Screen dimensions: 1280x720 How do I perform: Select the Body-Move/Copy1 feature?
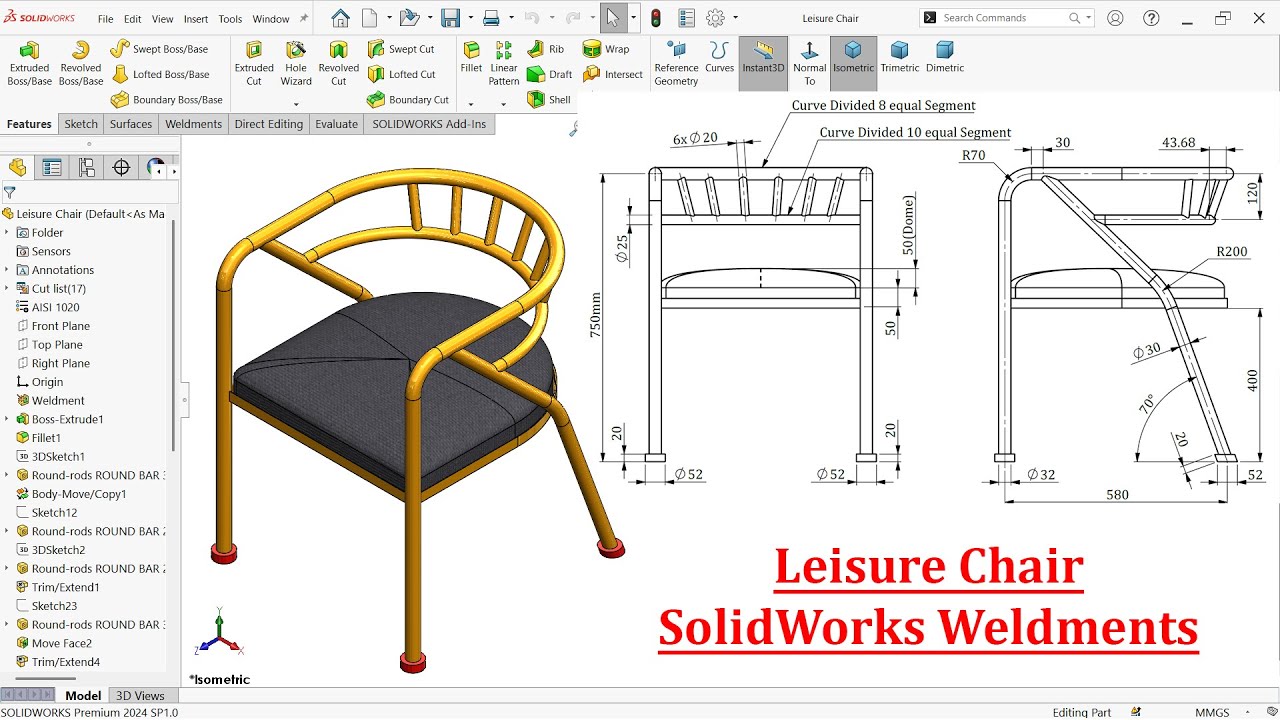78,494
